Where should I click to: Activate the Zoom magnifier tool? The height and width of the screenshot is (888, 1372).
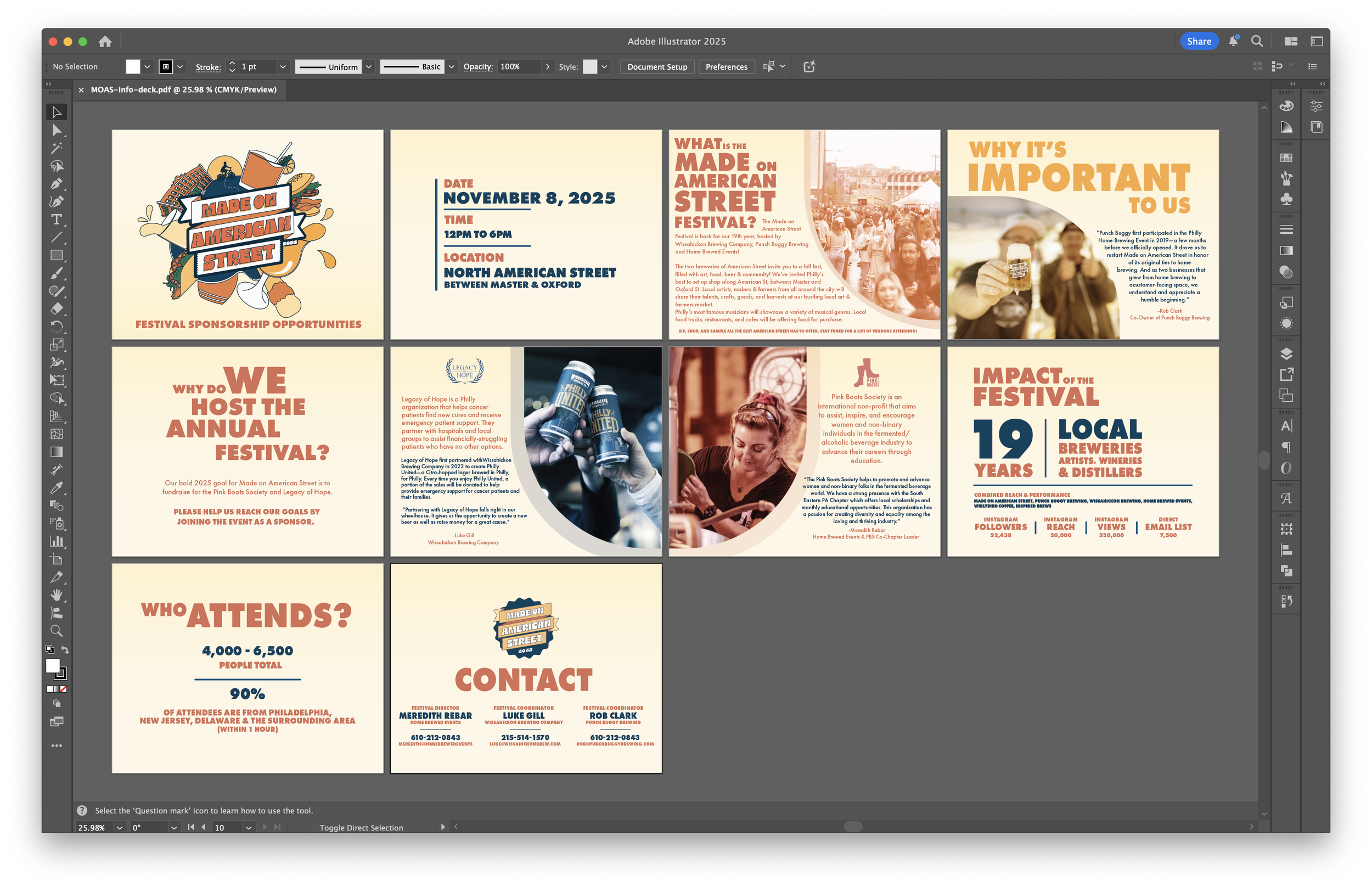(x=57, y=631)
